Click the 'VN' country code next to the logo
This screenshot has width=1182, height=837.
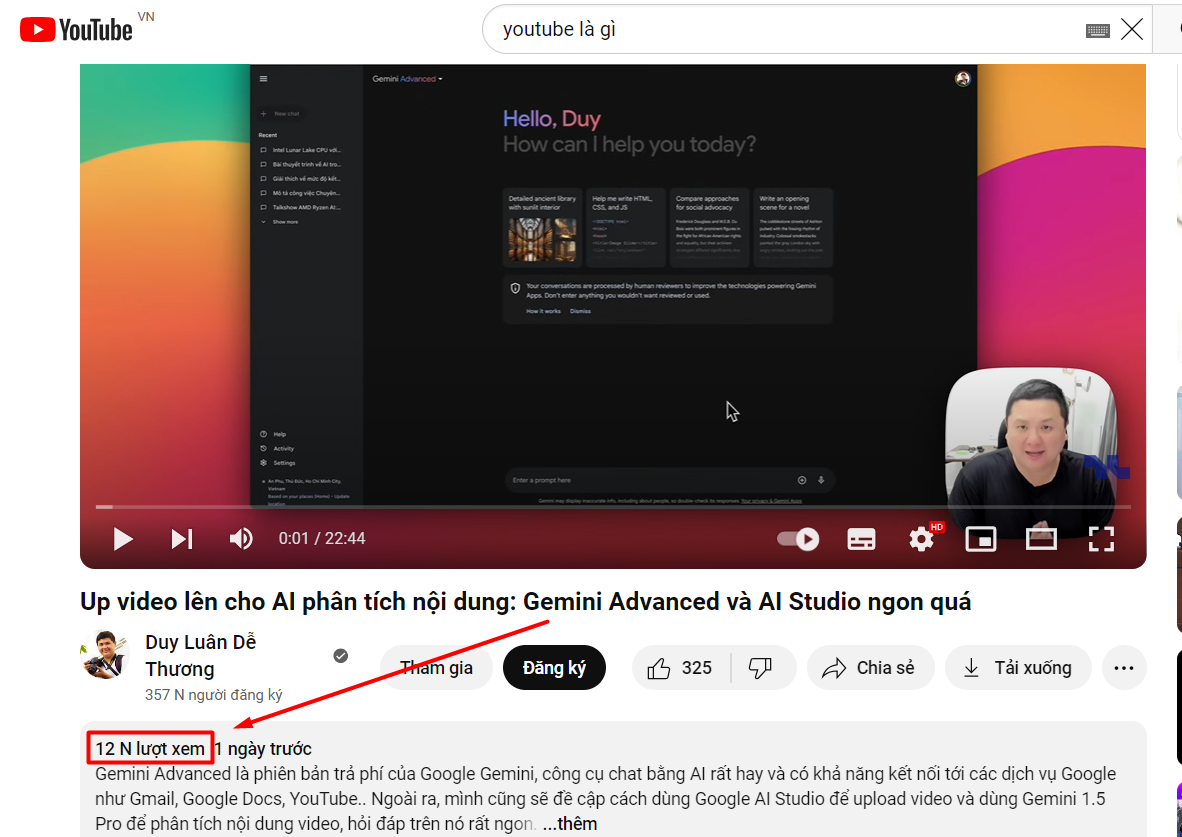[146, 17]
